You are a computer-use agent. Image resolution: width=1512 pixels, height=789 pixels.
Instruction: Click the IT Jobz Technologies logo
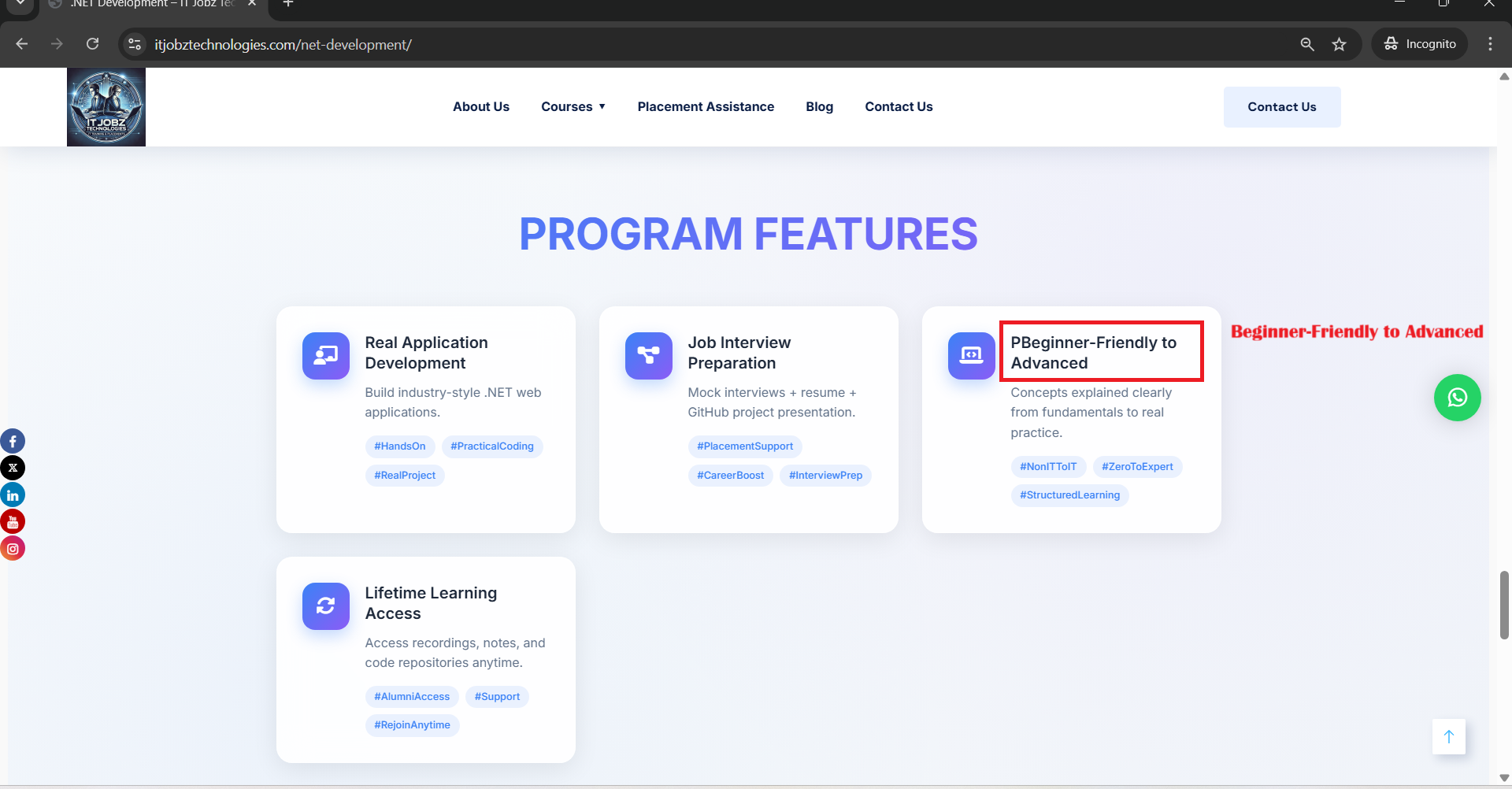(106, 107)
